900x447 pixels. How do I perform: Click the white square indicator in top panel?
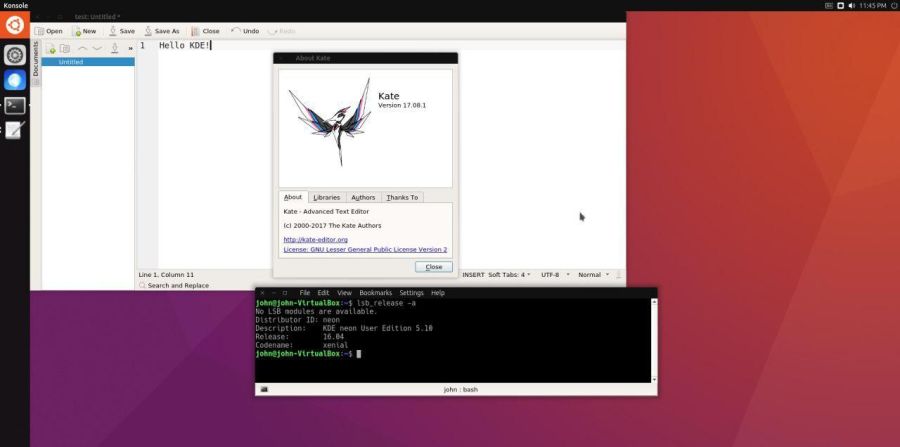pos(840,5)
